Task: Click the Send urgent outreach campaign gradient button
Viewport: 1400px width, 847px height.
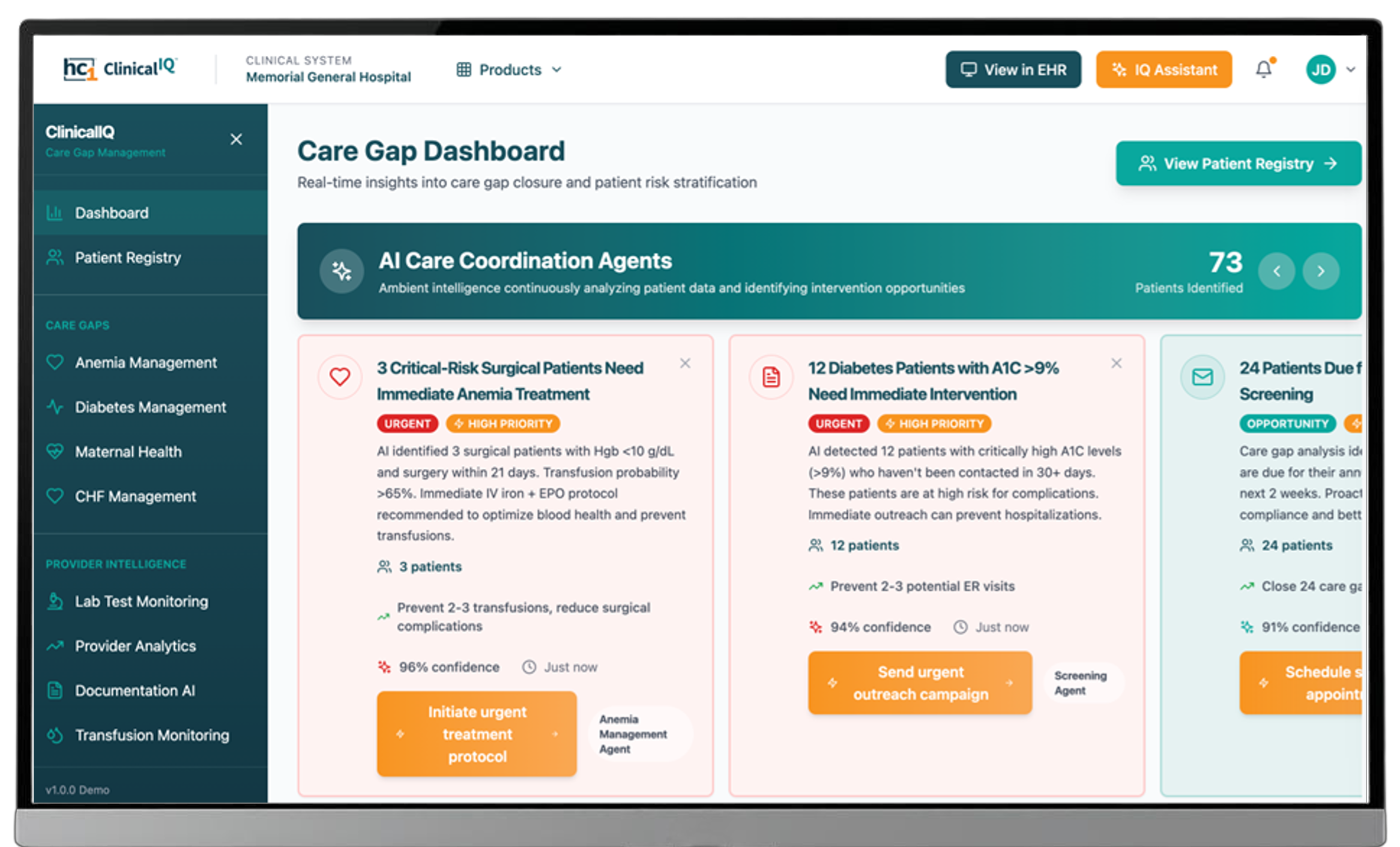Action: tap(920, 683)
